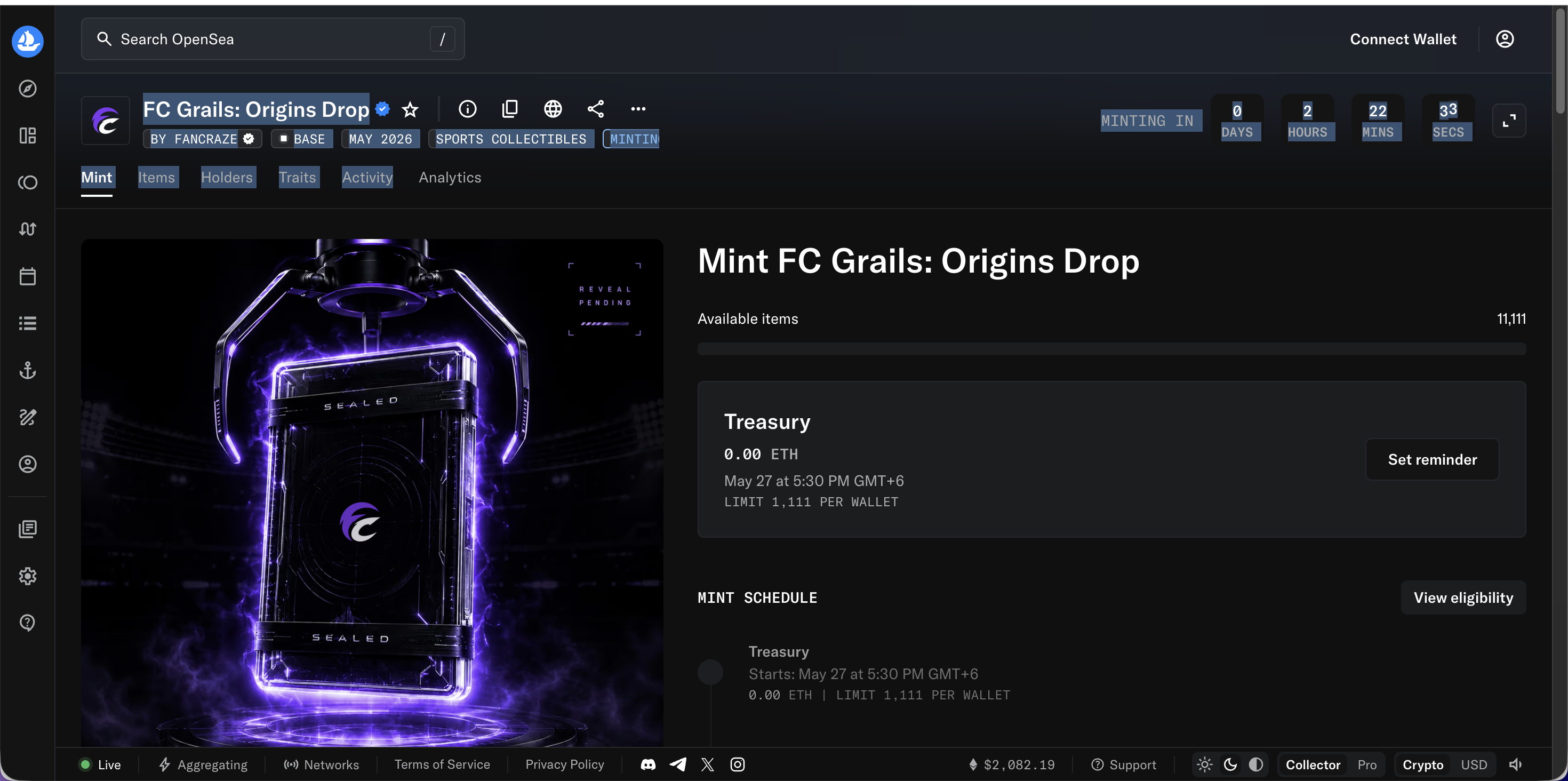Open the Privacy Policy link
The width and height of the screenshot is (1568, 781).
pyautogui.click(x=565, y=764)
